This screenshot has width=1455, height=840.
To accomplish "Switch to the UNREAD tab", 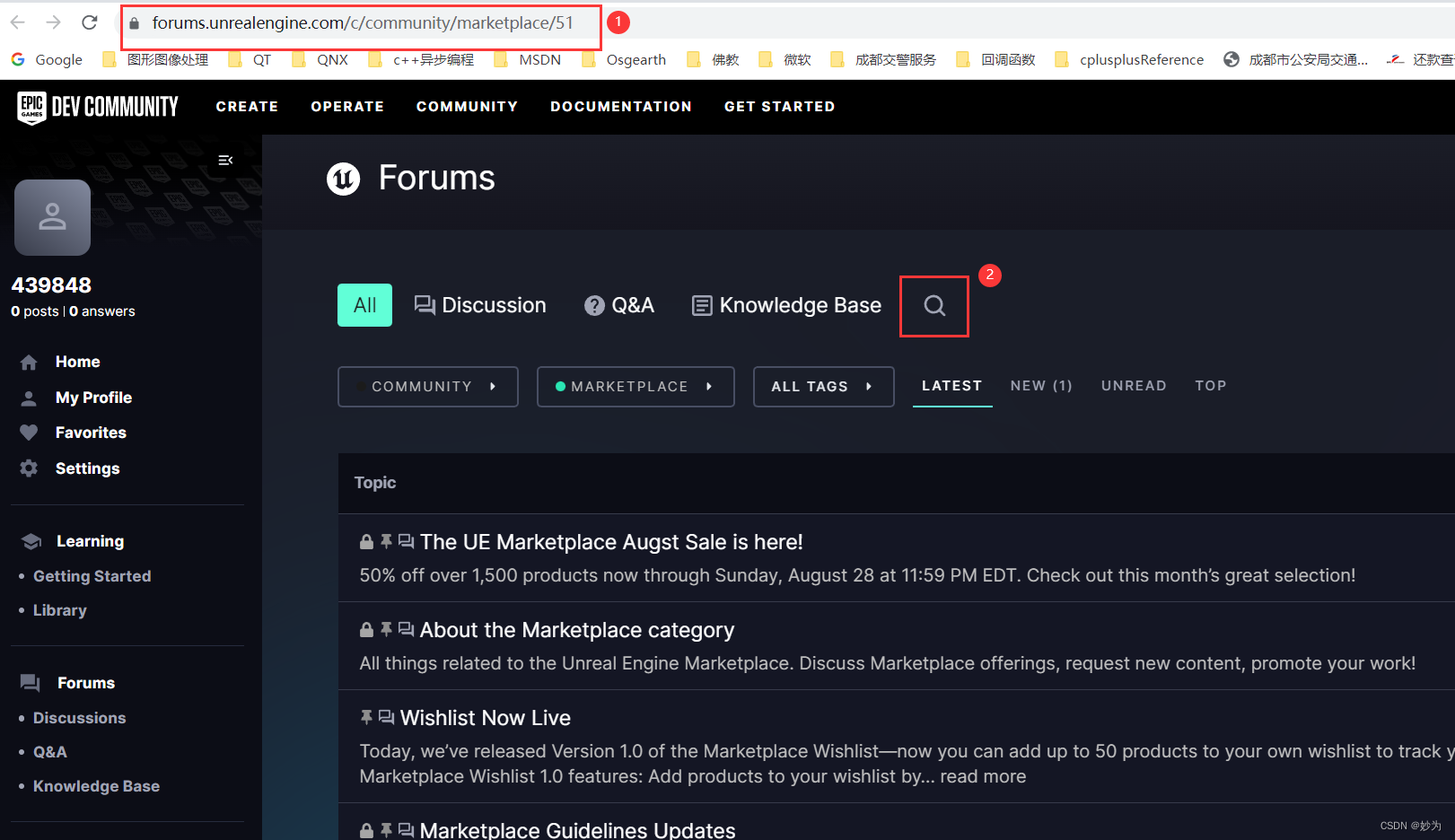I will pyautogui.click(x=1134, y=386).
